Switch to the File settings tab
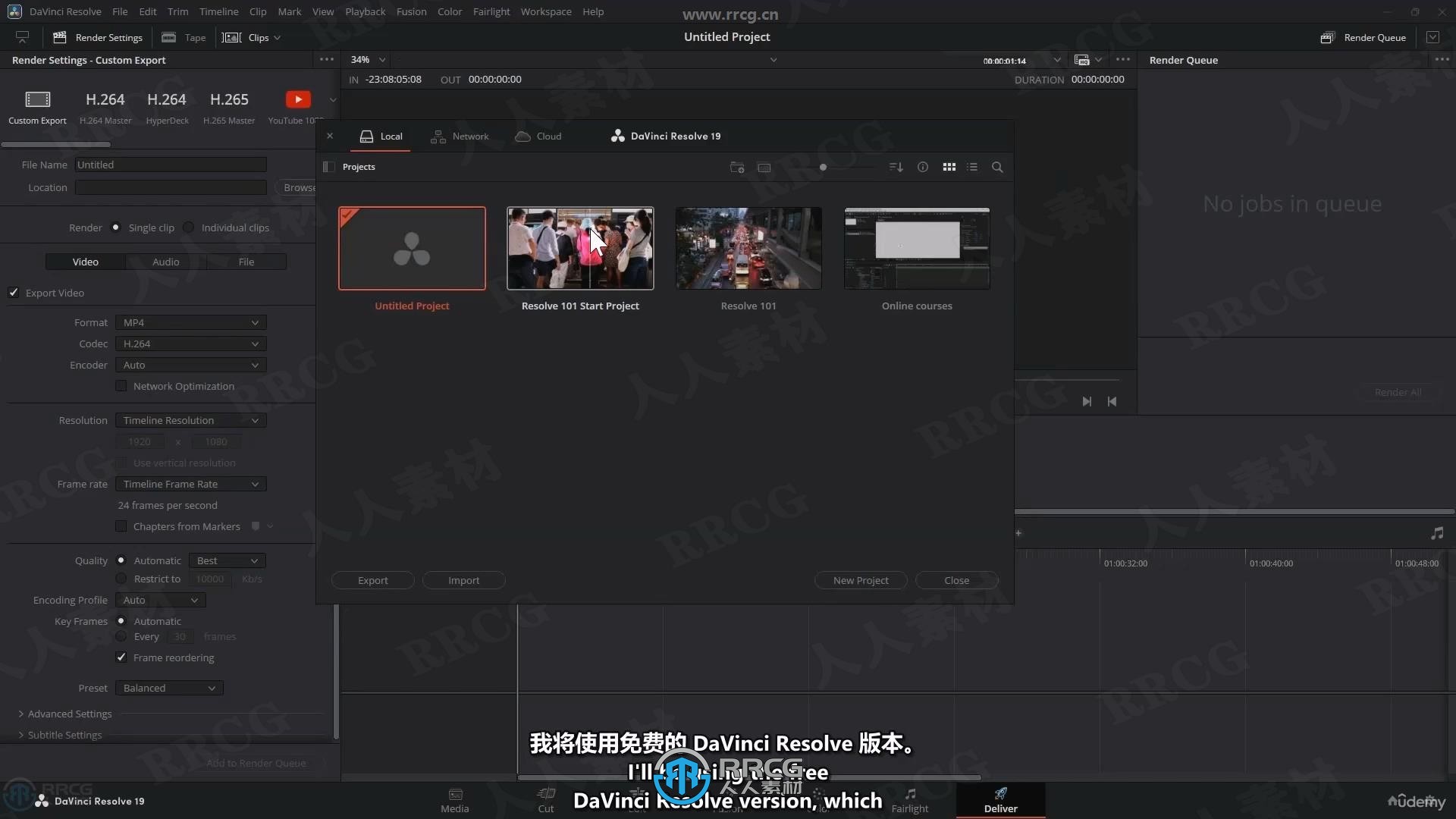This screenshot has width=1456, height=819. (x=246, y=262)
